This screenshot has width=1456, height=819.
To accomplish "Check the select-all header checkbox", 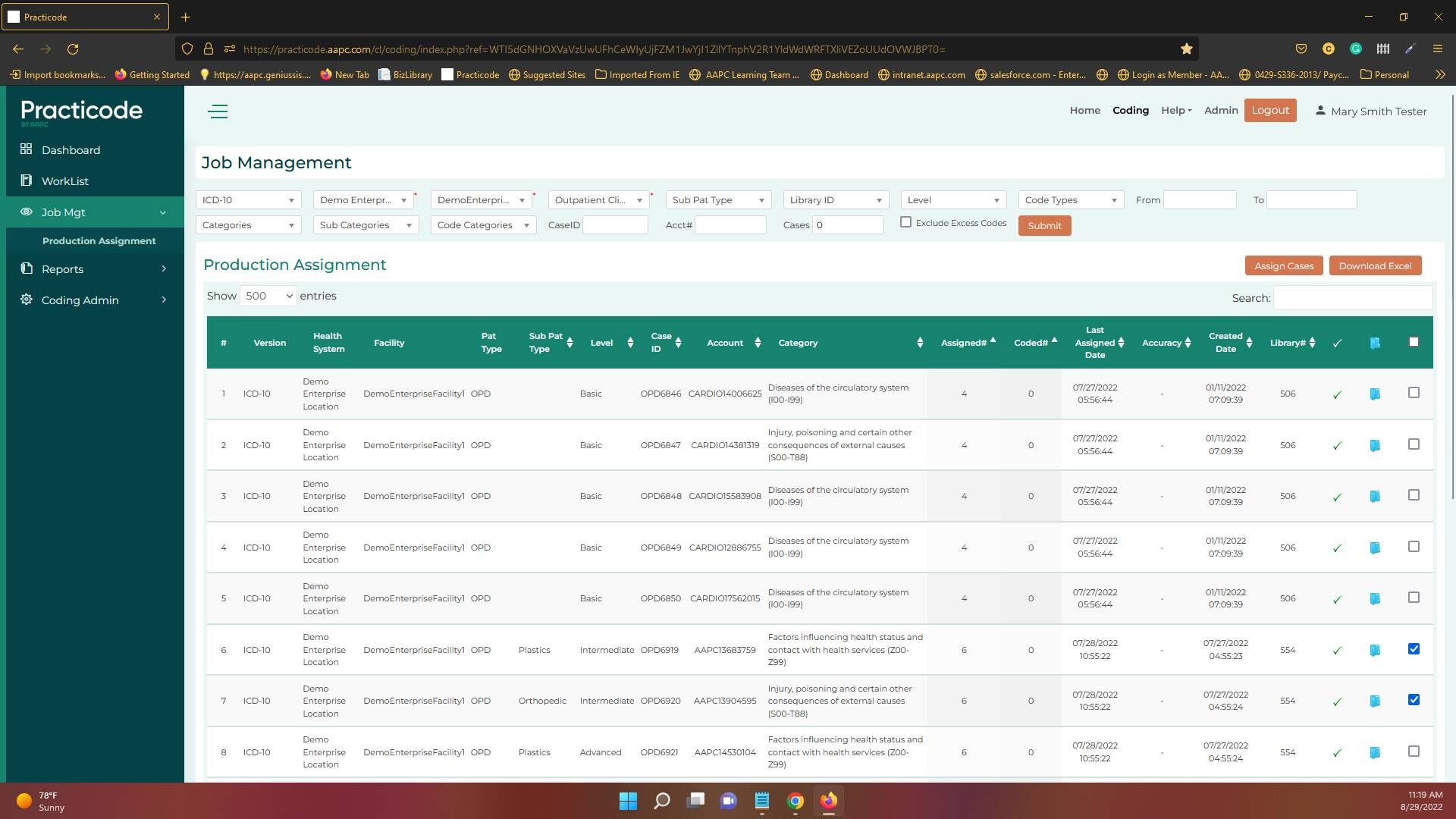I will click(1414, 342).
